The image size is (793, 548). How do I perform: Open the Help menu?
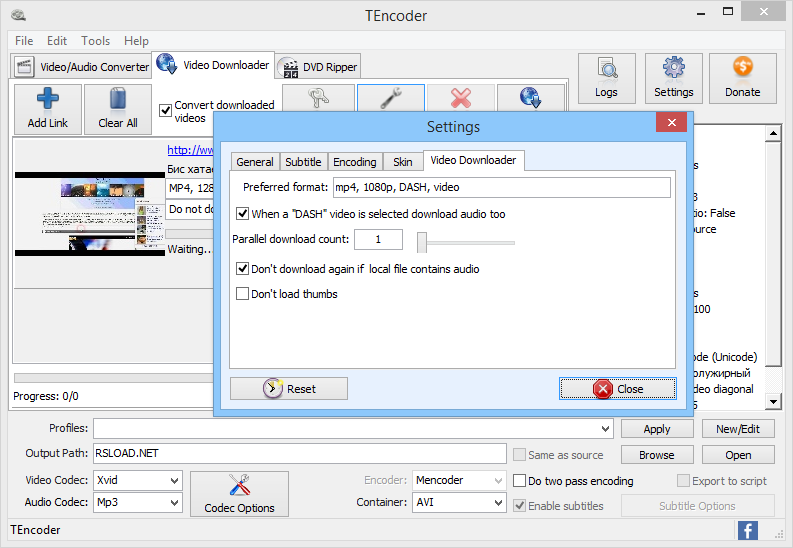(136, 41)
